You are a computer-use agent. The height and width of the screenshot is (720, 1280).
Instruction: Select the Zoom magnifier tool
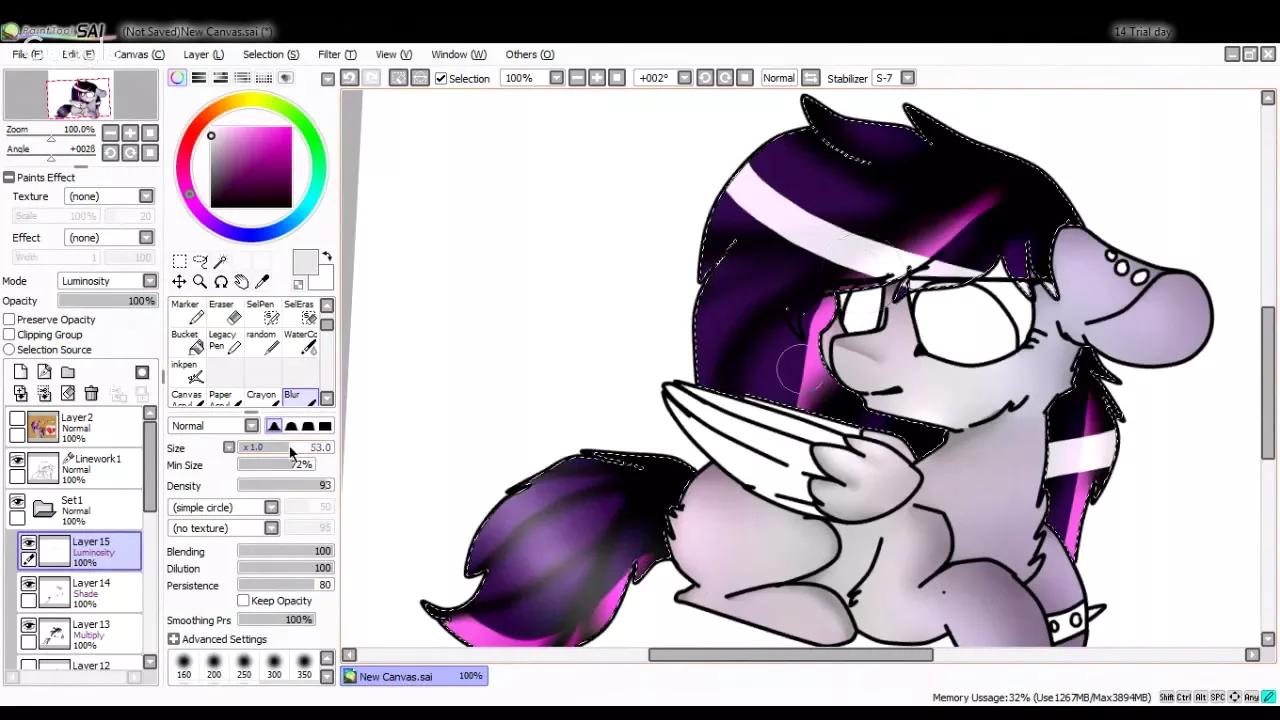pyautogui.click(x=200, y=282)
